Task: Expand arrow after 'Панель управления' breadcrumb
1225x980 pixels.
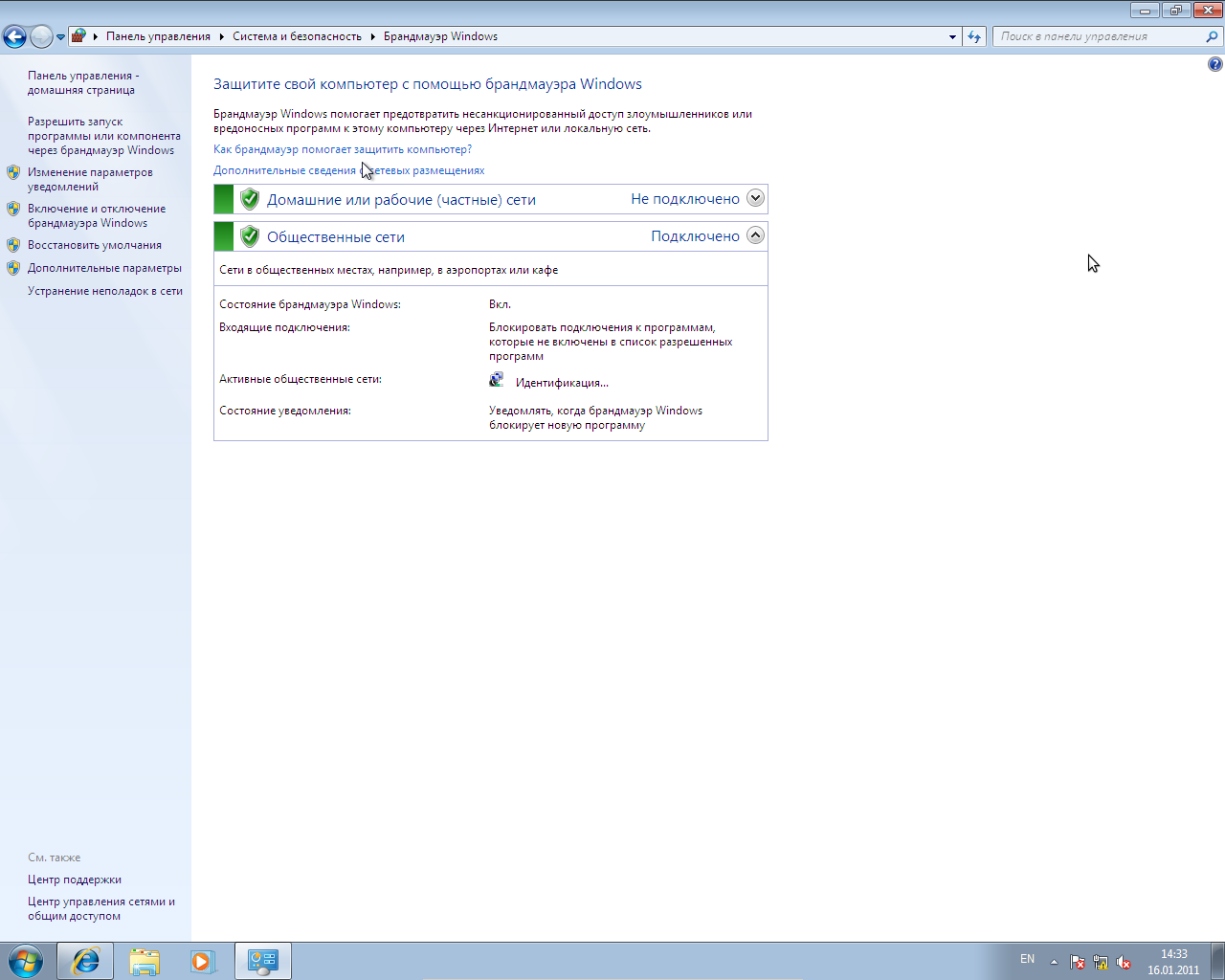Action: pos(222,36)
